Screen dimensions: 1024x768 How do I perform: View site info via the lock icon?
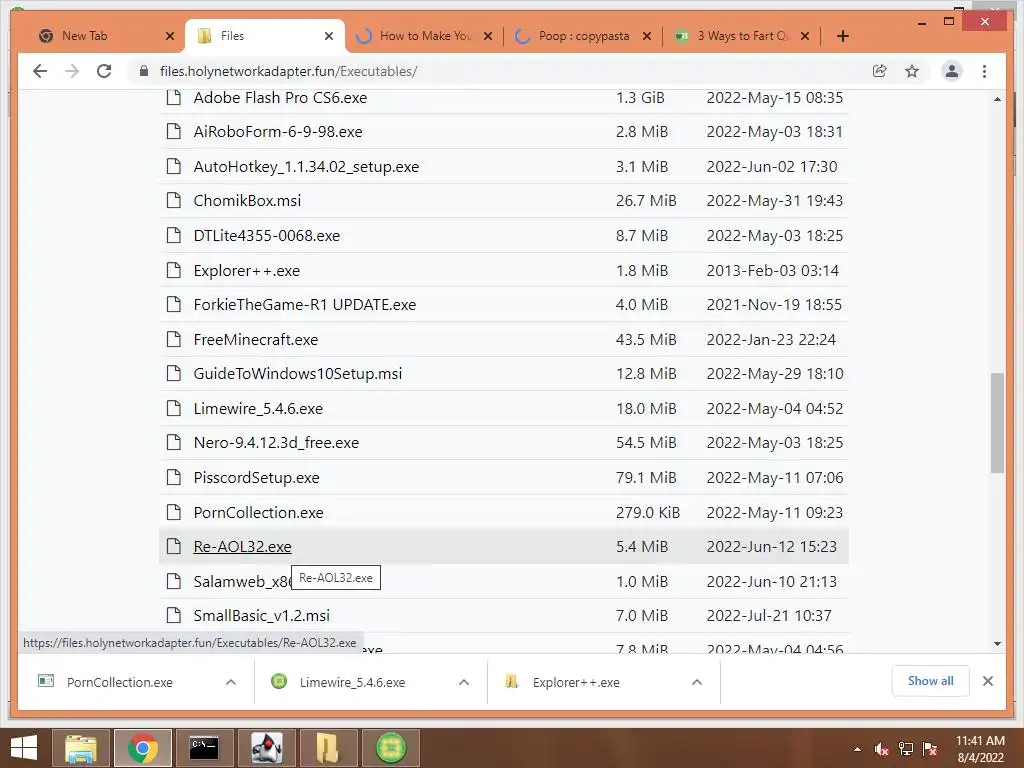tap(144, 71)
